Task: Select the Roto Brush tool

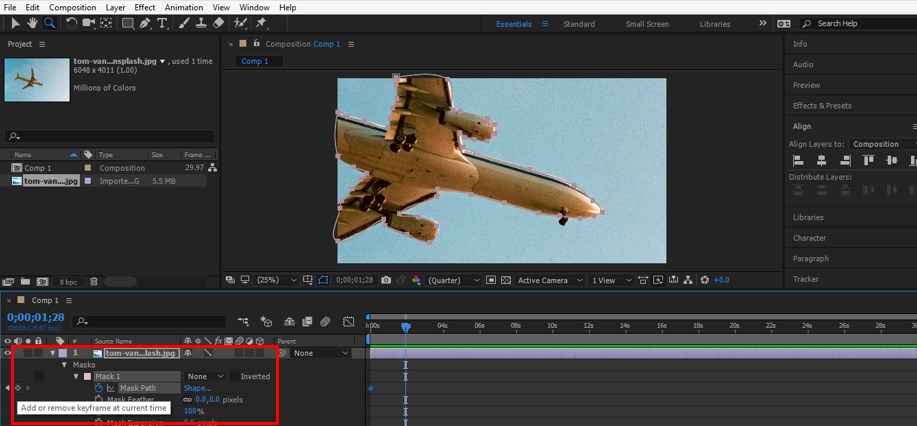Action: 240,23
